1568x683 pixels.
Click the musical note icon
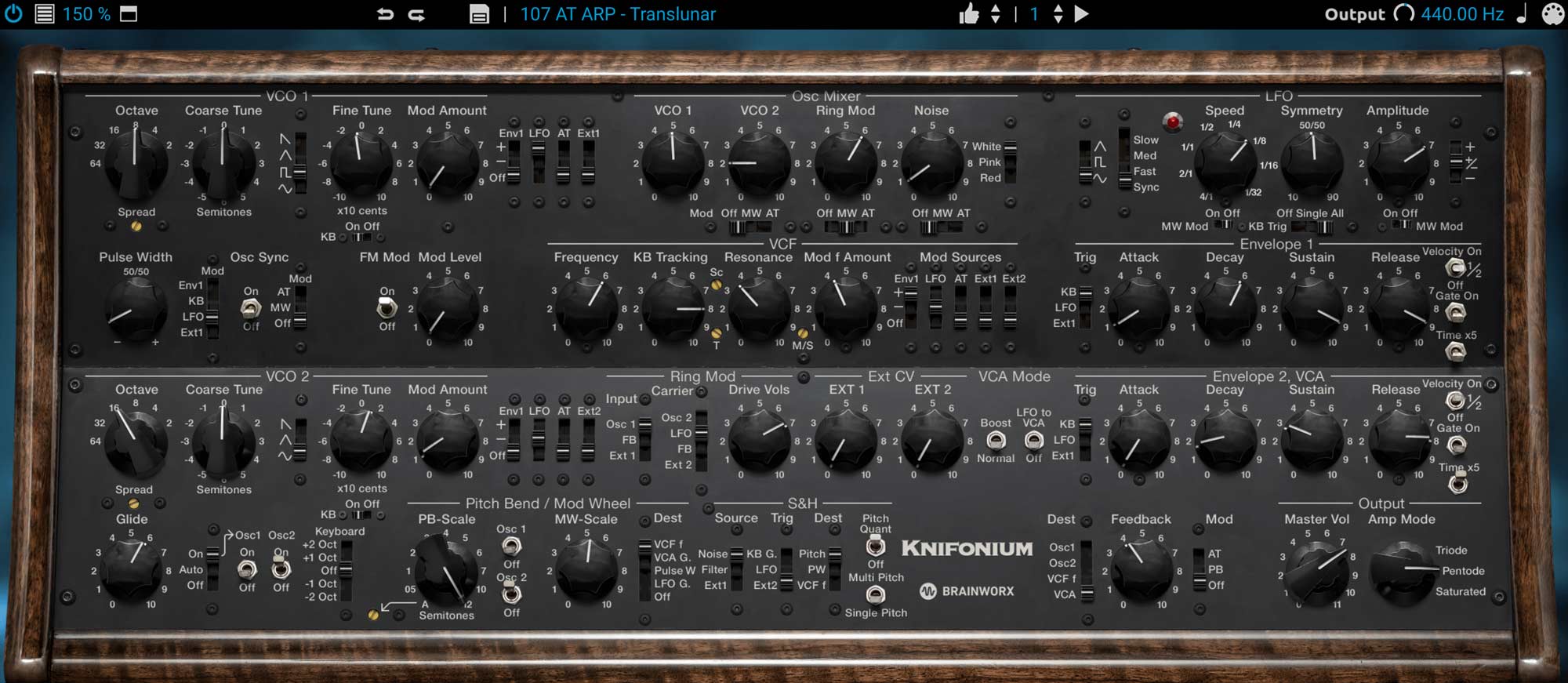coord(1522,14)
